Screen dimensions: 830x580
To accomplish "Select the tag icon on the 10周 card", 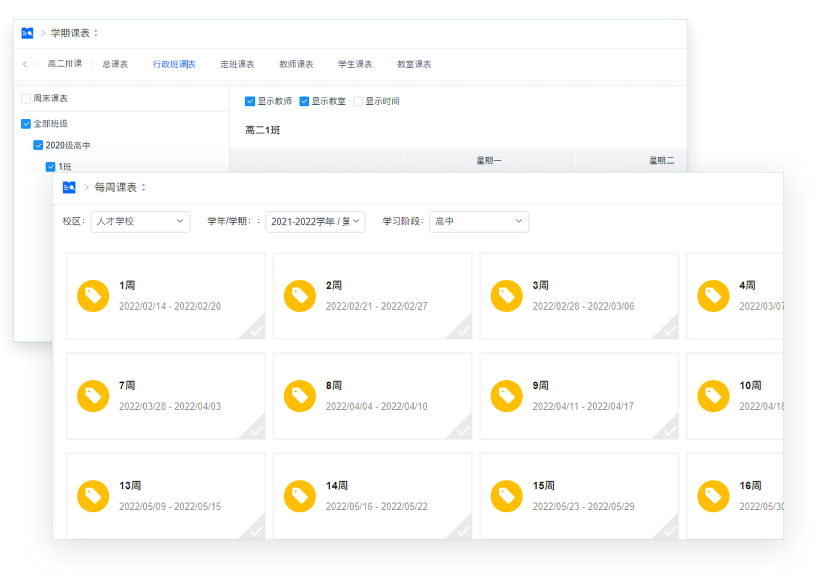I will tap(713, 395).
